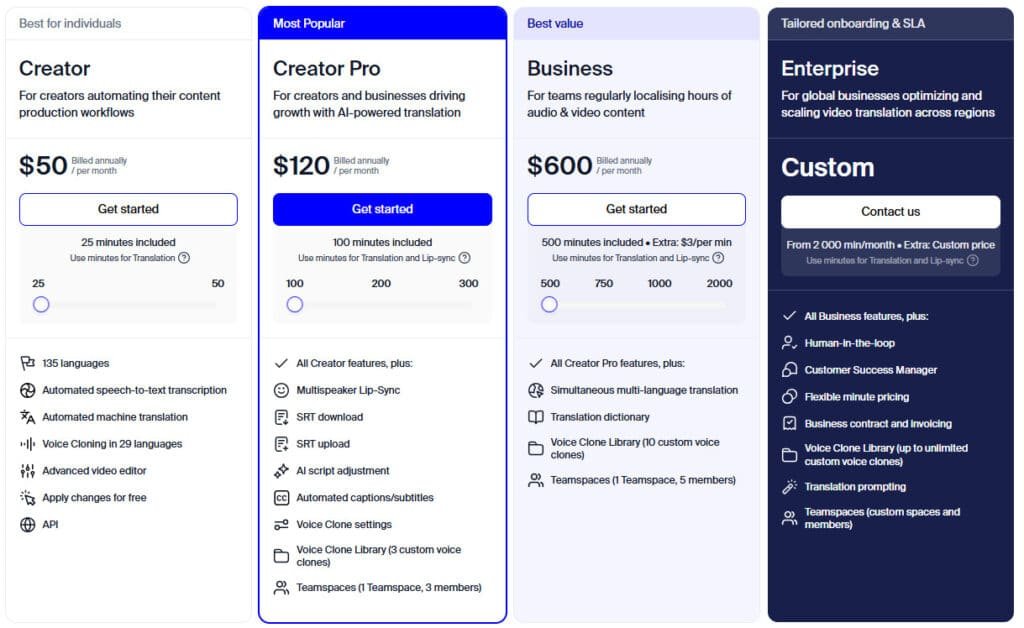Click the Human-in-the-loop icon in Enterprise
This screenshot has height=628, width=1024.
(790, 343)
